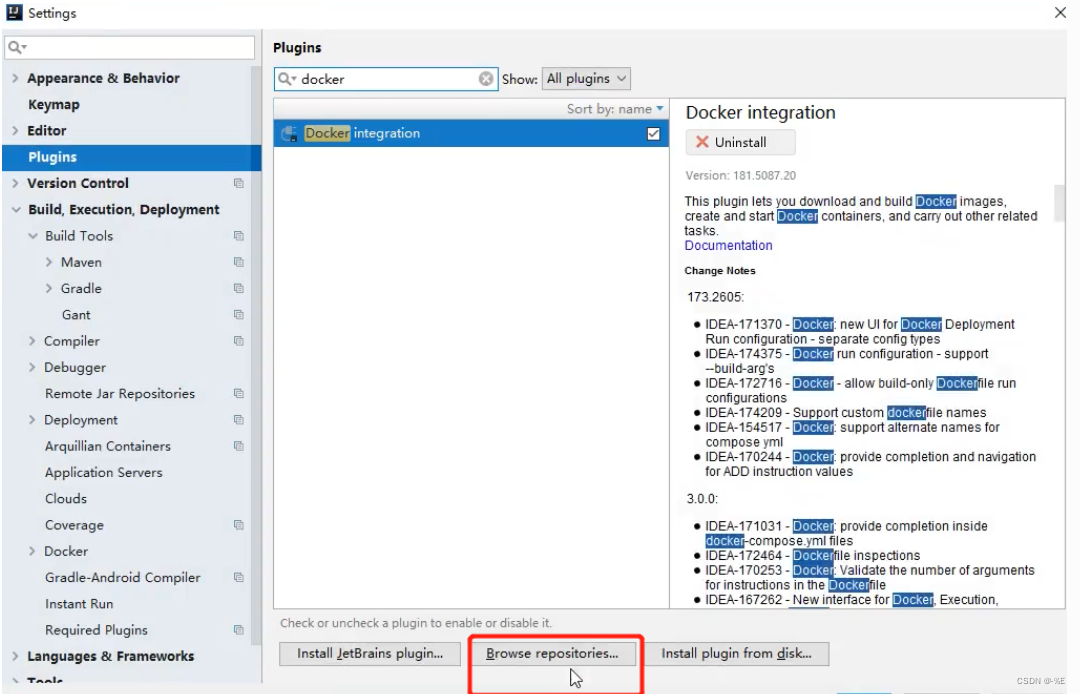Click project-level icon beside Compiler

[238, 341]
